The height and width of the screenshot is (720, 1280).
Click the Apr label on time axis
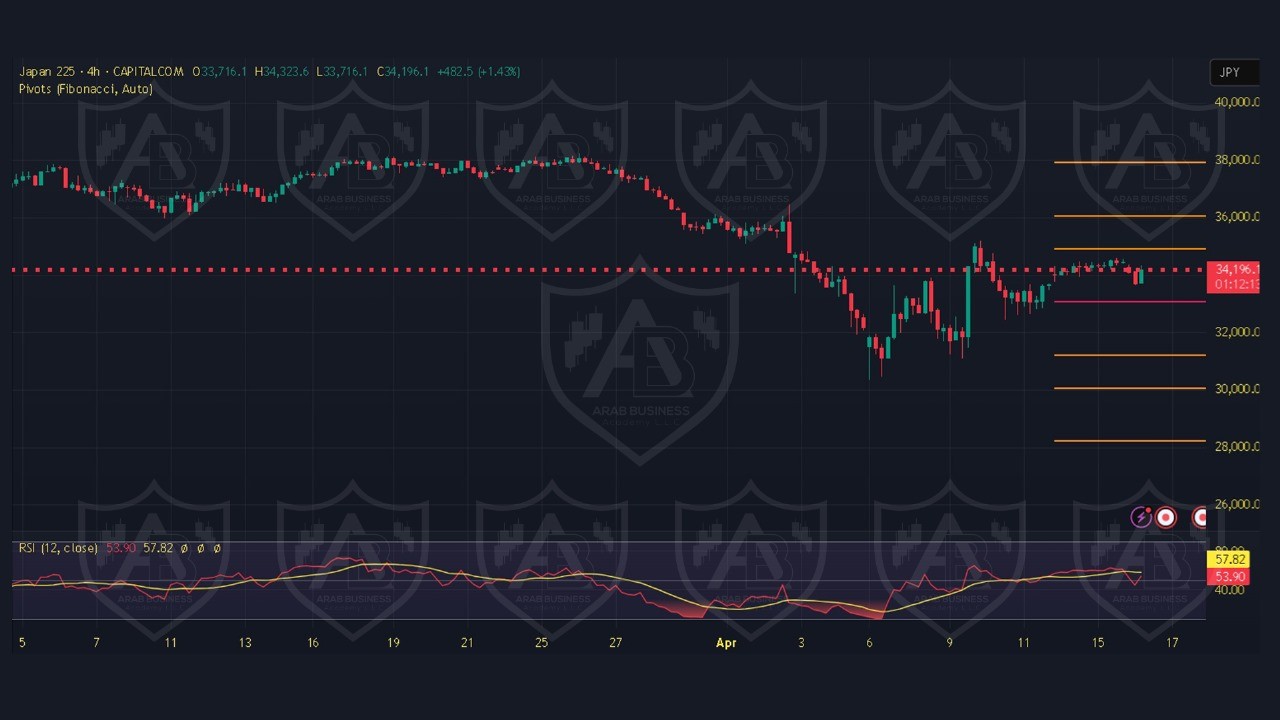(726, 643)
